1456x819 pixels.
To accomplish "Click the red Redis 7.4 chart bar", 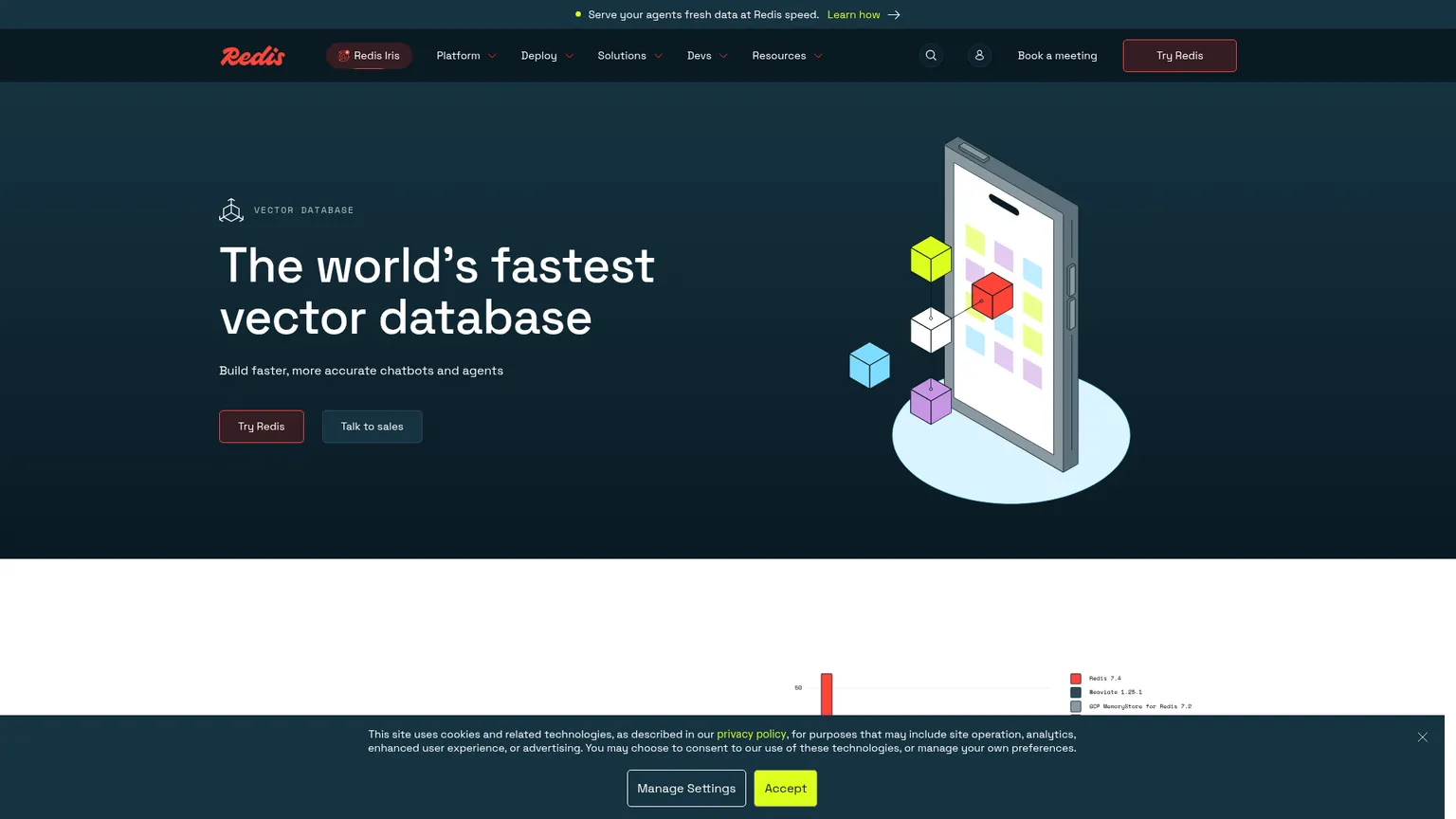I will [x=827, y=695].
